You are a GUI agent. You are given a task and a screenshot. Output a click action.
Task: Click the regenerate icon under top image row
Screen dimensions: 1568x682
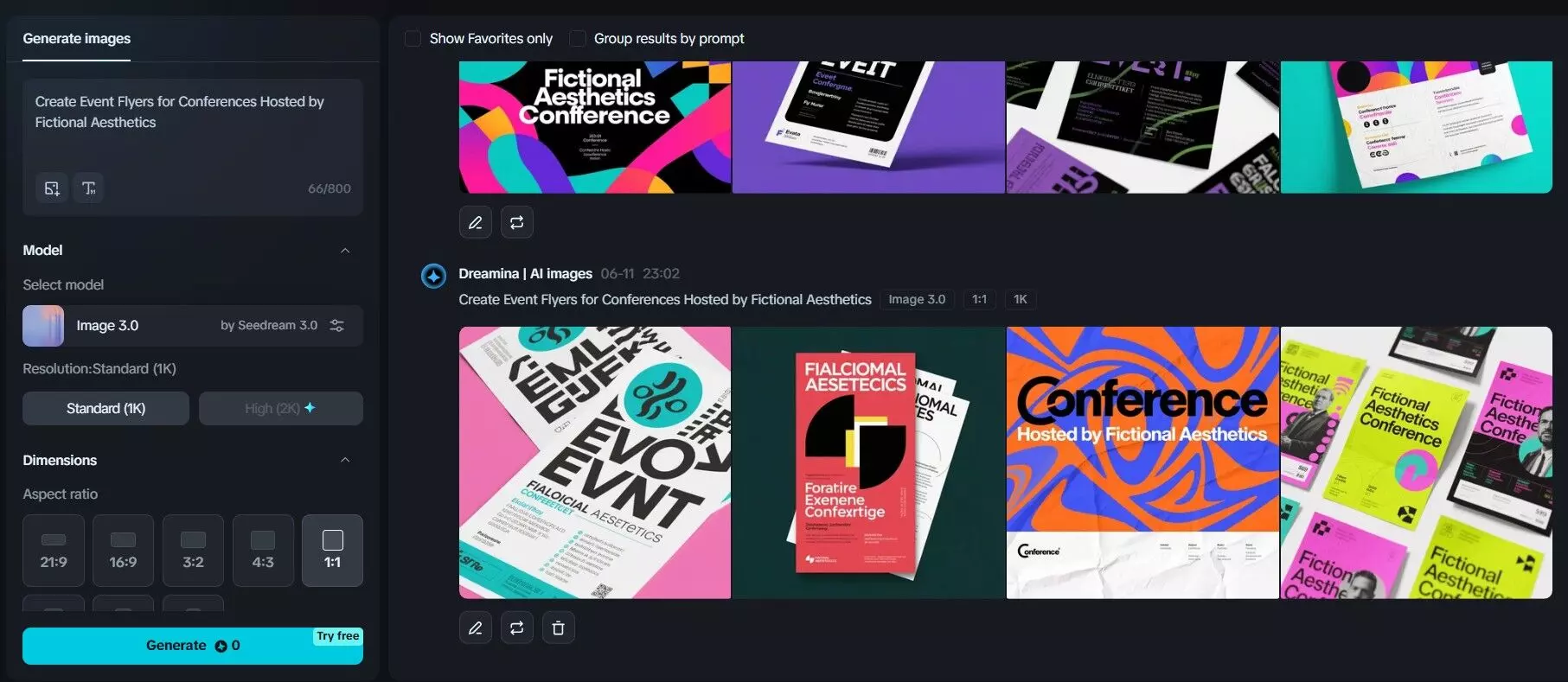tap(517, 222)
